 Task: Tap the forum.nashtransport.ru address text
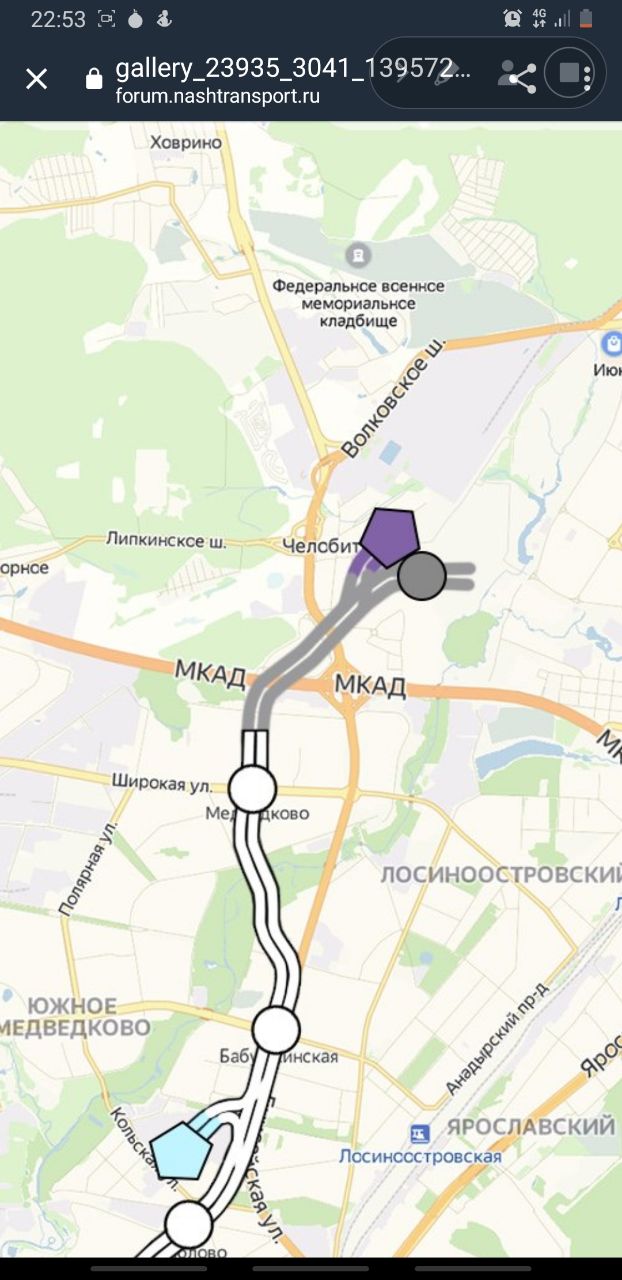(218, 97)
